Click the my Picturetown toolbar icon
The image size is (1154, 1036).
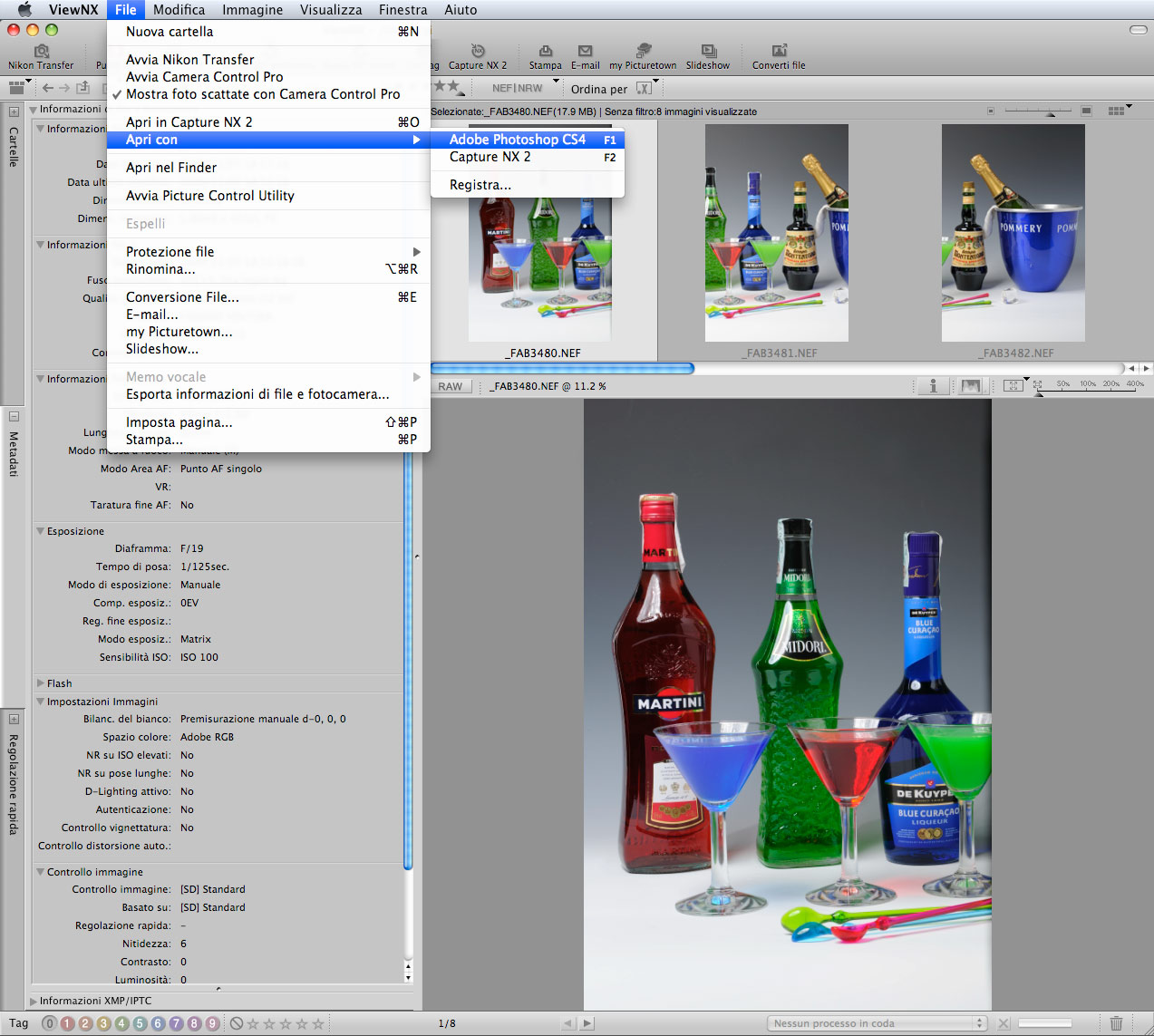click(x=644, y=51)
